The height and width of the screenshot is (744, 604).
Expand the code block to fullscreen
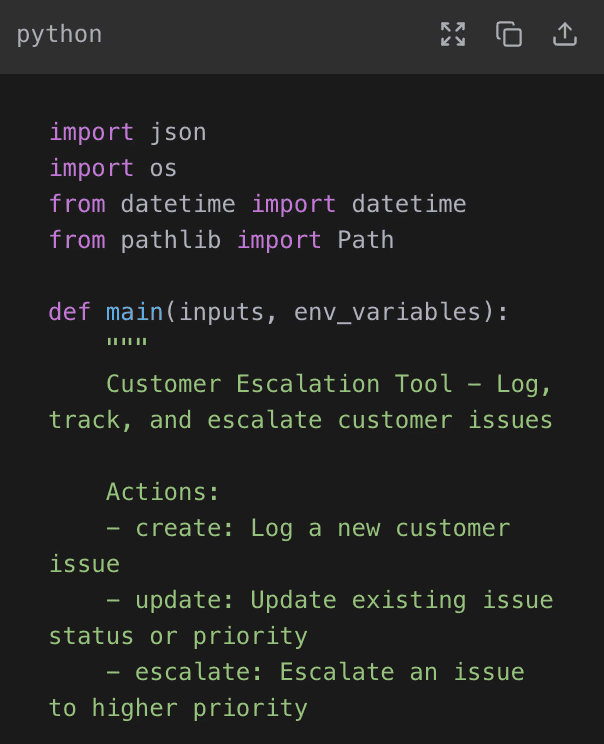pyautogui.click(x=453, y=35)
